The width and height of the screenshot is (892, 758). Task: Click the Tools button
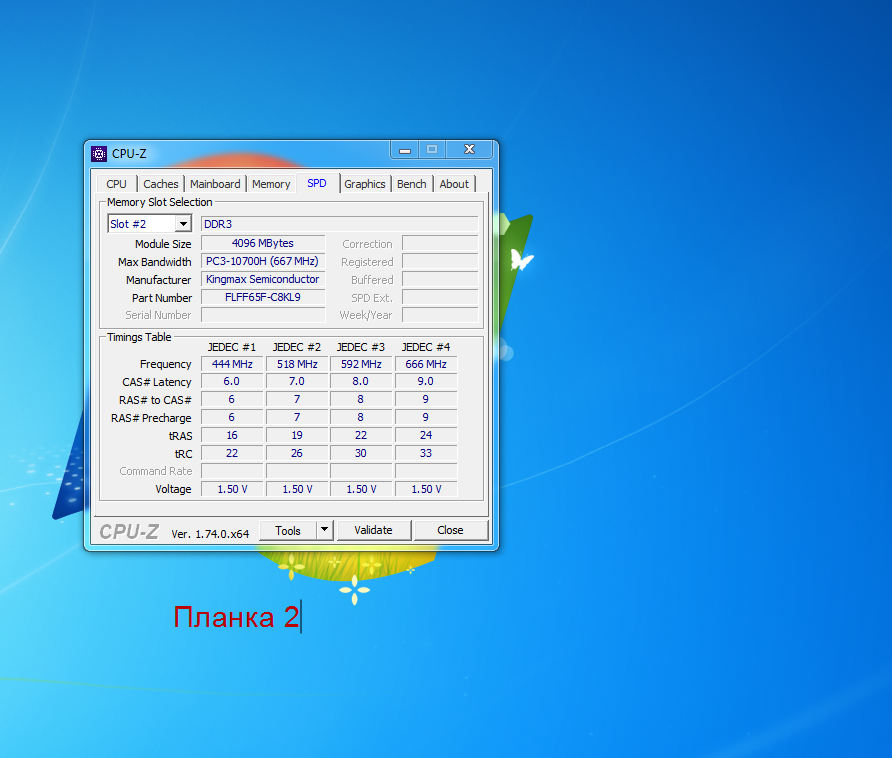click(288, 530)
